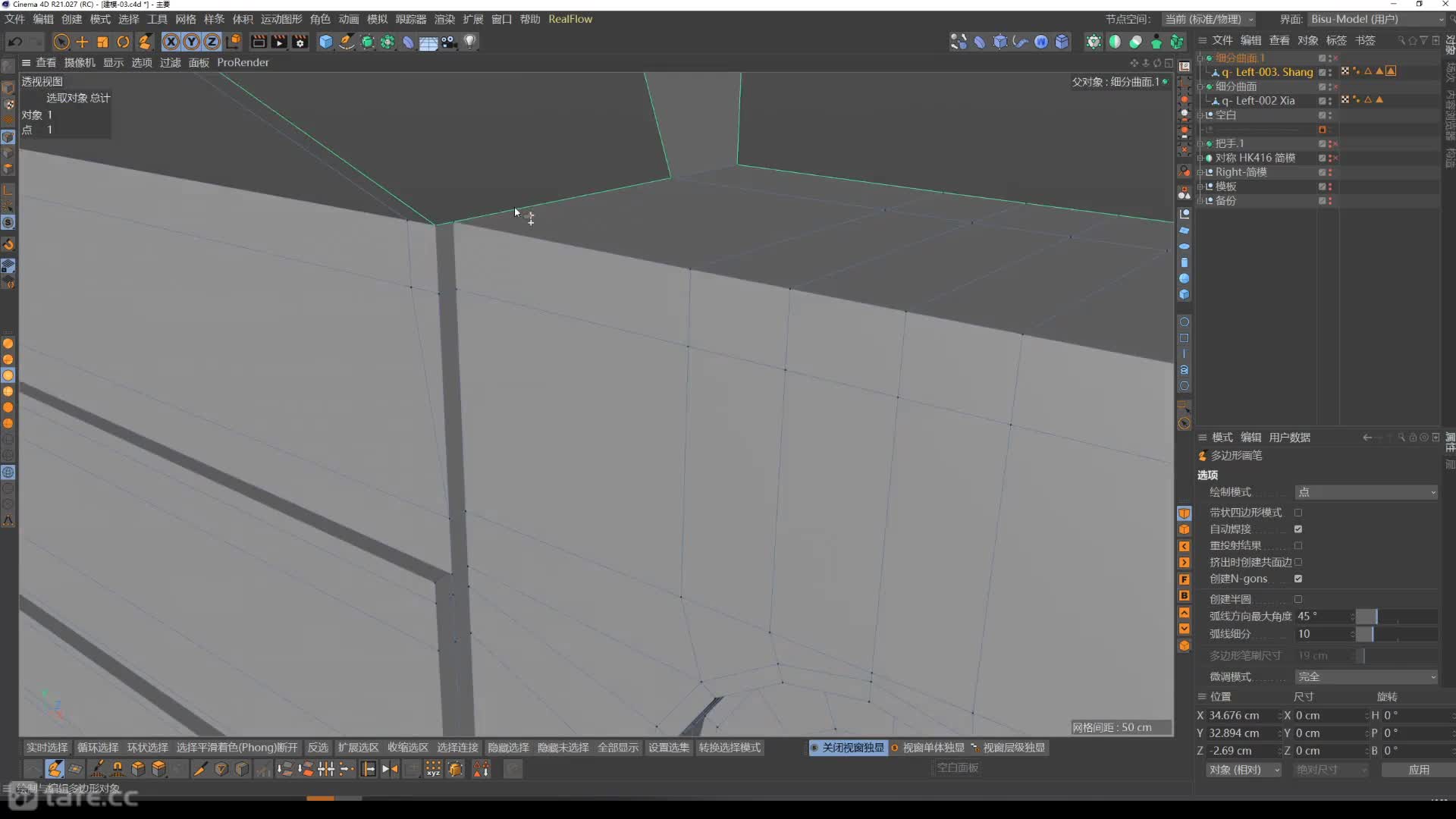Expand the 空白 object in tree
Viewport: 1456px width, 819px height.
pyautogui.click(x=1200, y=115)
